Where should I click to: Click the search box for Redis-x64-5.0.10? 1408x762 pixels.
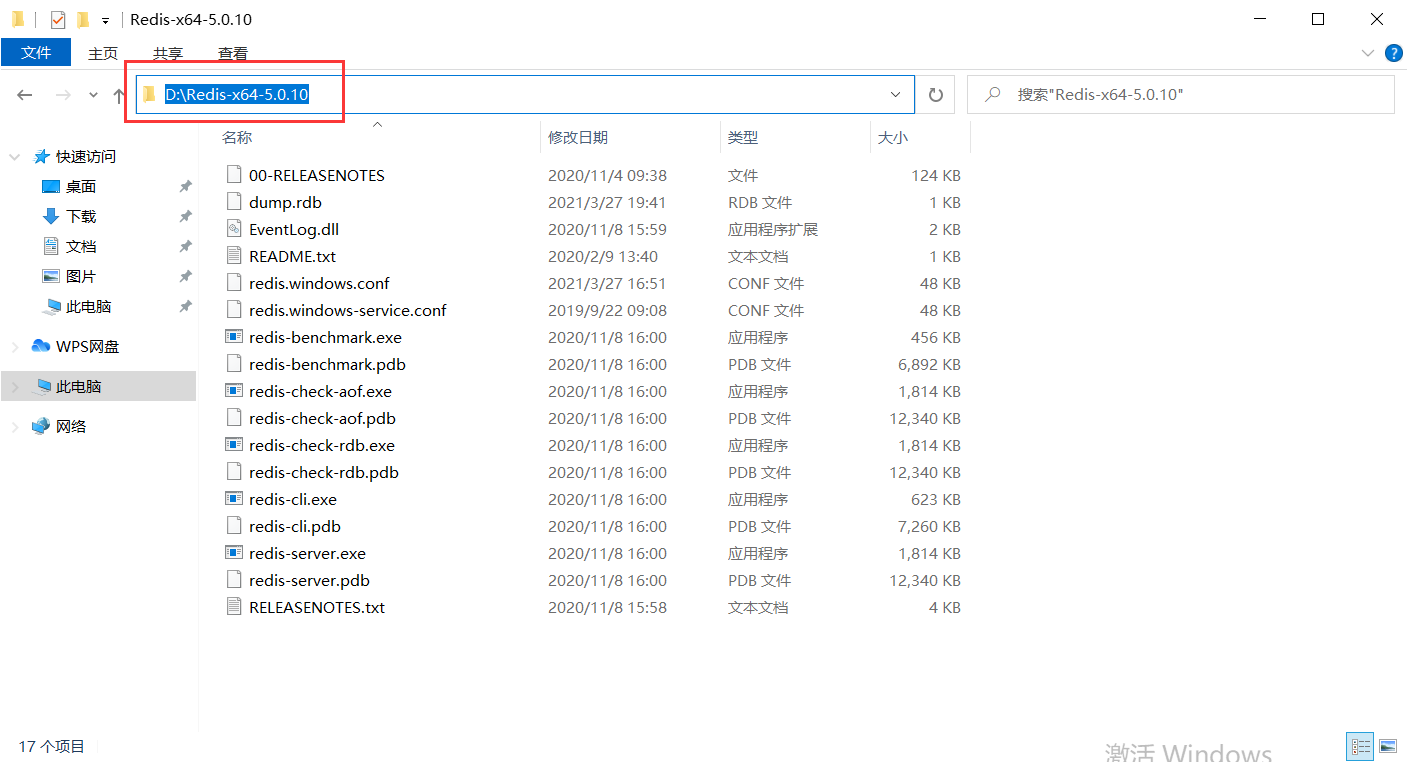click(1181, 94)
